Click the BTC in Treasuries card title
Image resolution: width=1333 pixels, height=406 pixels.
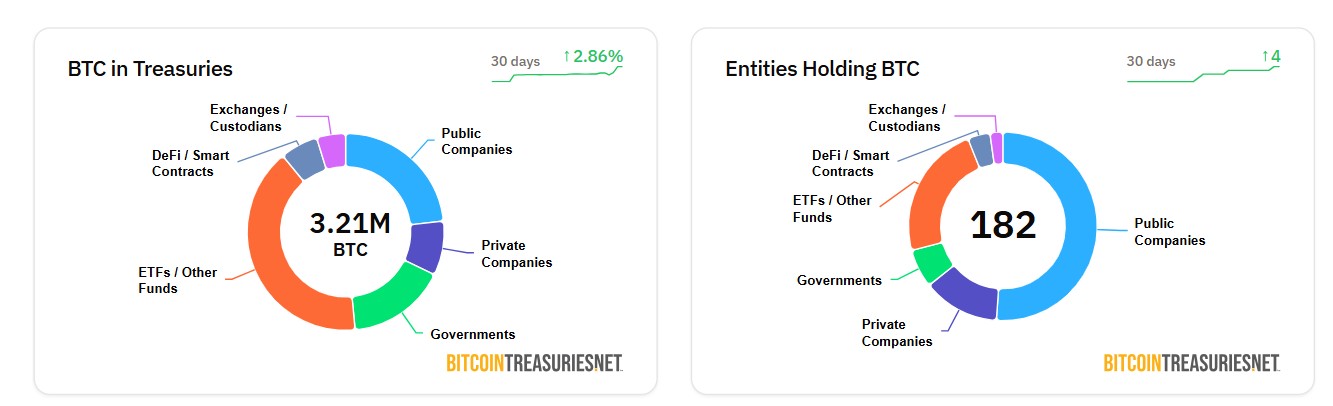point(150,69)
